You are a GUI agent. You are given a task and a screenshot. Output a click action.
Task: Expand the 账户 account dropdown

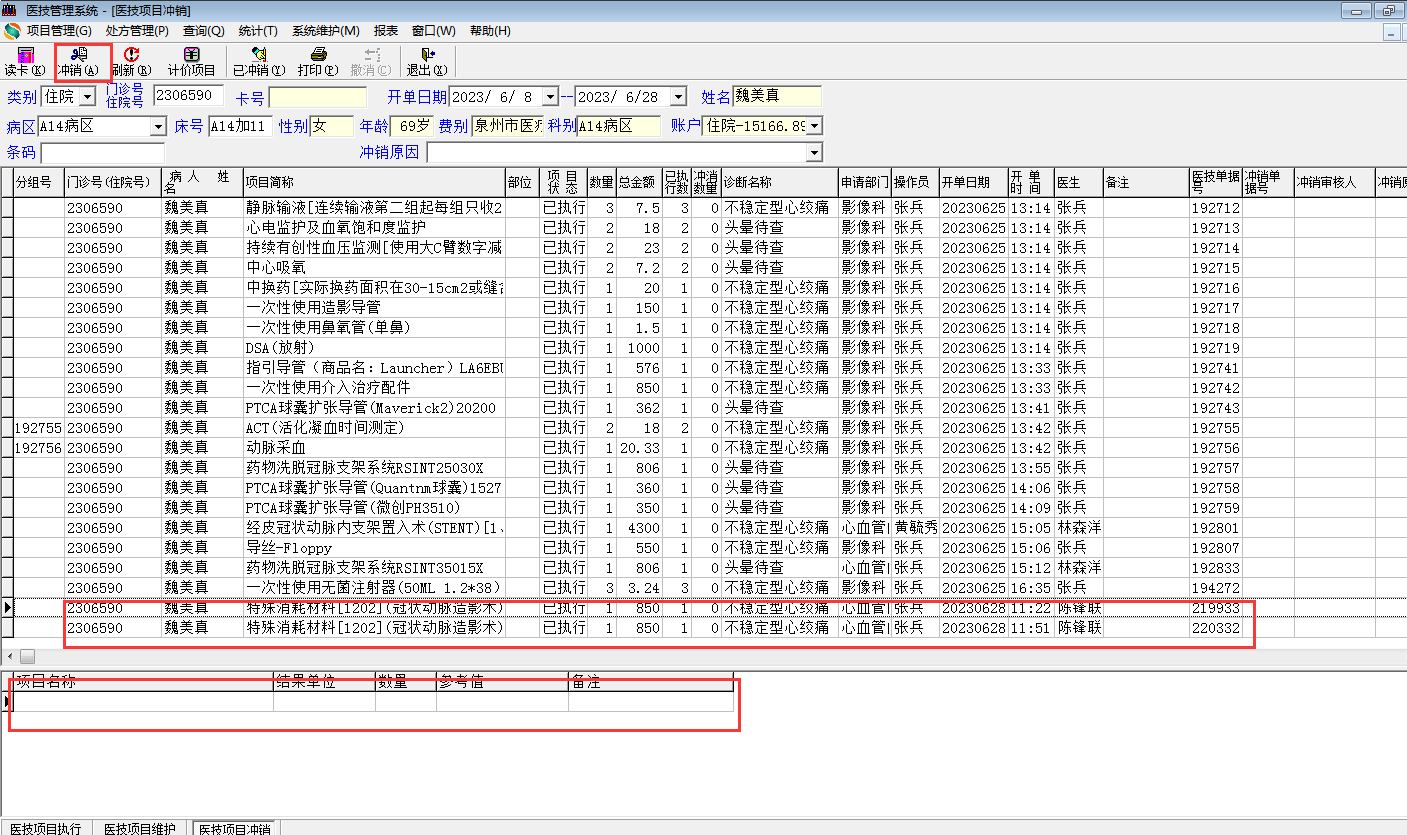click(x=814, y=126)
